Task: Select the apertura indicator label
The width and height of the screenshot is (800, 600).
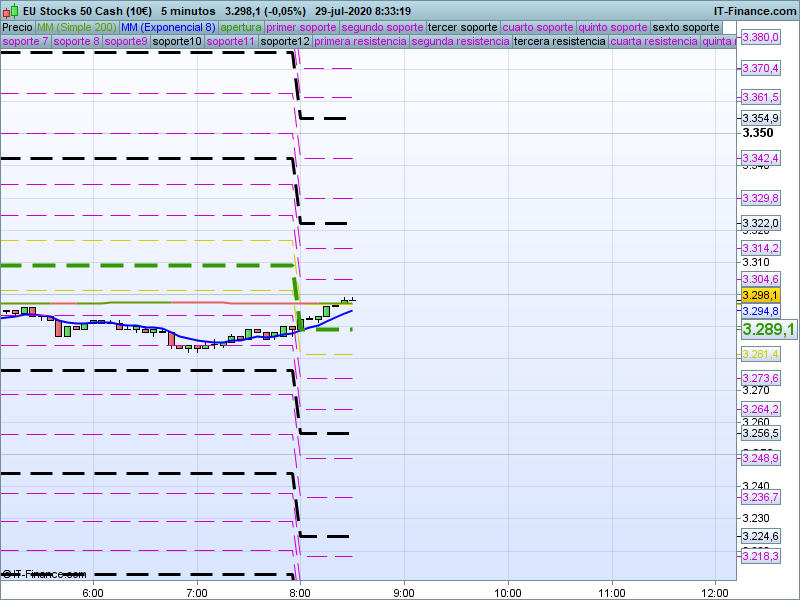Action: (x=242, y=27)
